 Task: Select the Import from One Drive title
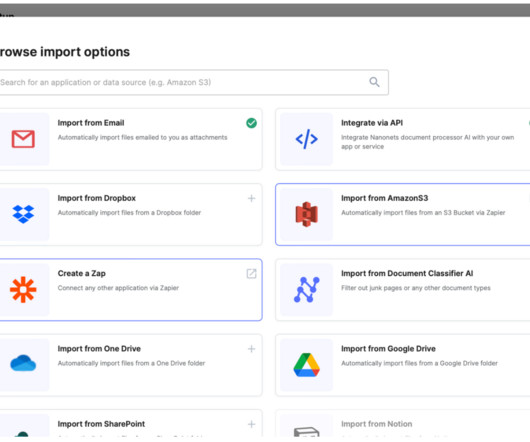(99, 349)
